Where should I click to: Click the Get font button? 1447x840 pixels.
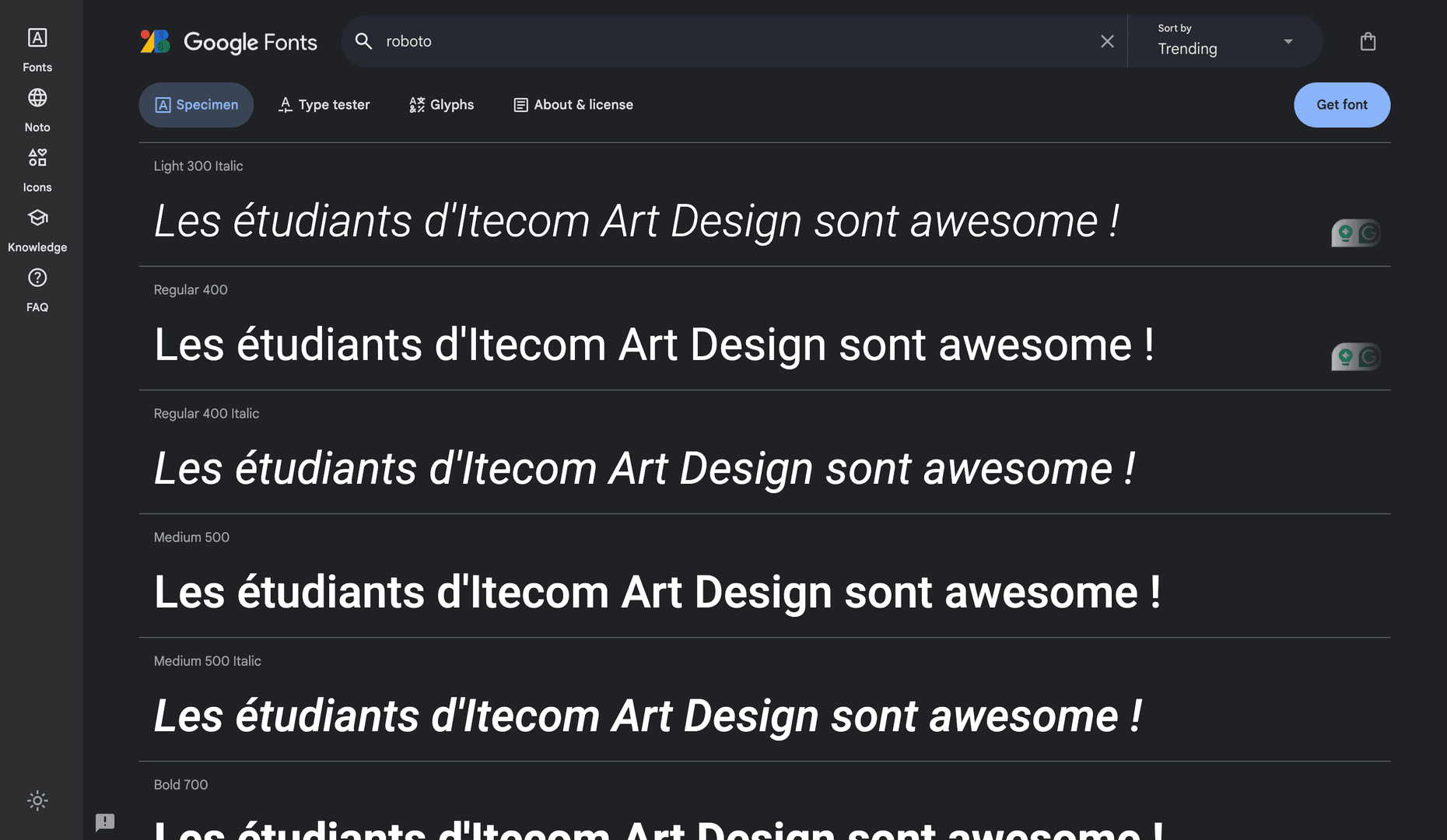coord(1342,105)
